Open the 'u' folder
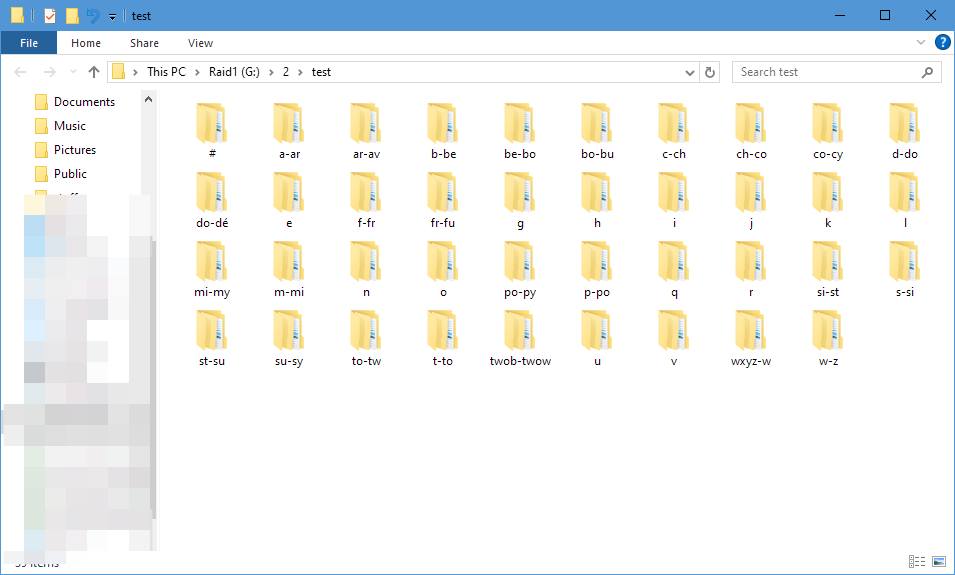The width and height of the screenshot is (955, 575). click(x=597, y=337)
